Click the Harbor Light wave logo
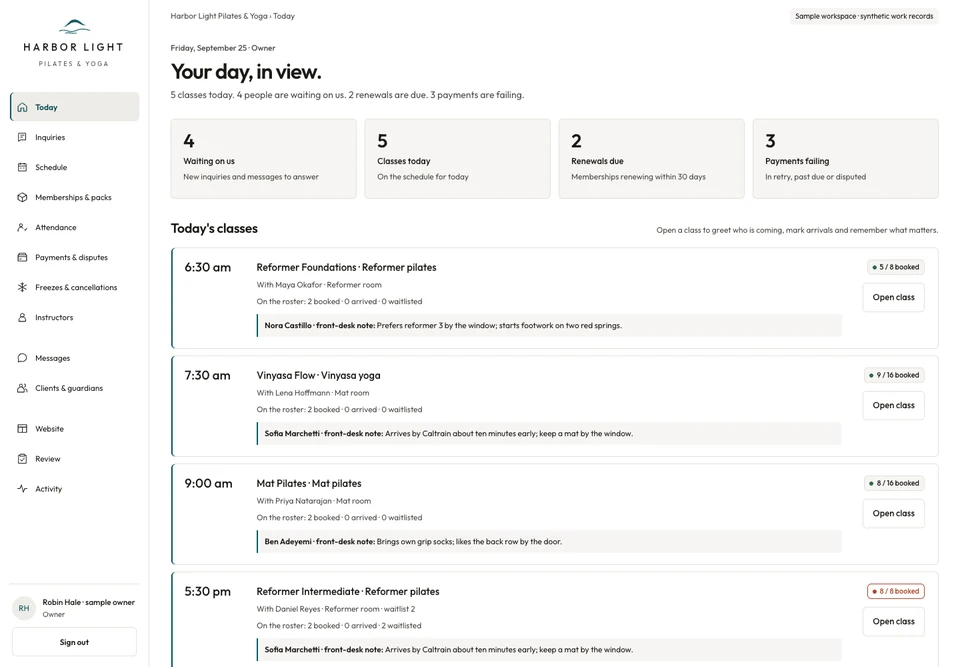The image size is (960, 667). coord(74,26)
